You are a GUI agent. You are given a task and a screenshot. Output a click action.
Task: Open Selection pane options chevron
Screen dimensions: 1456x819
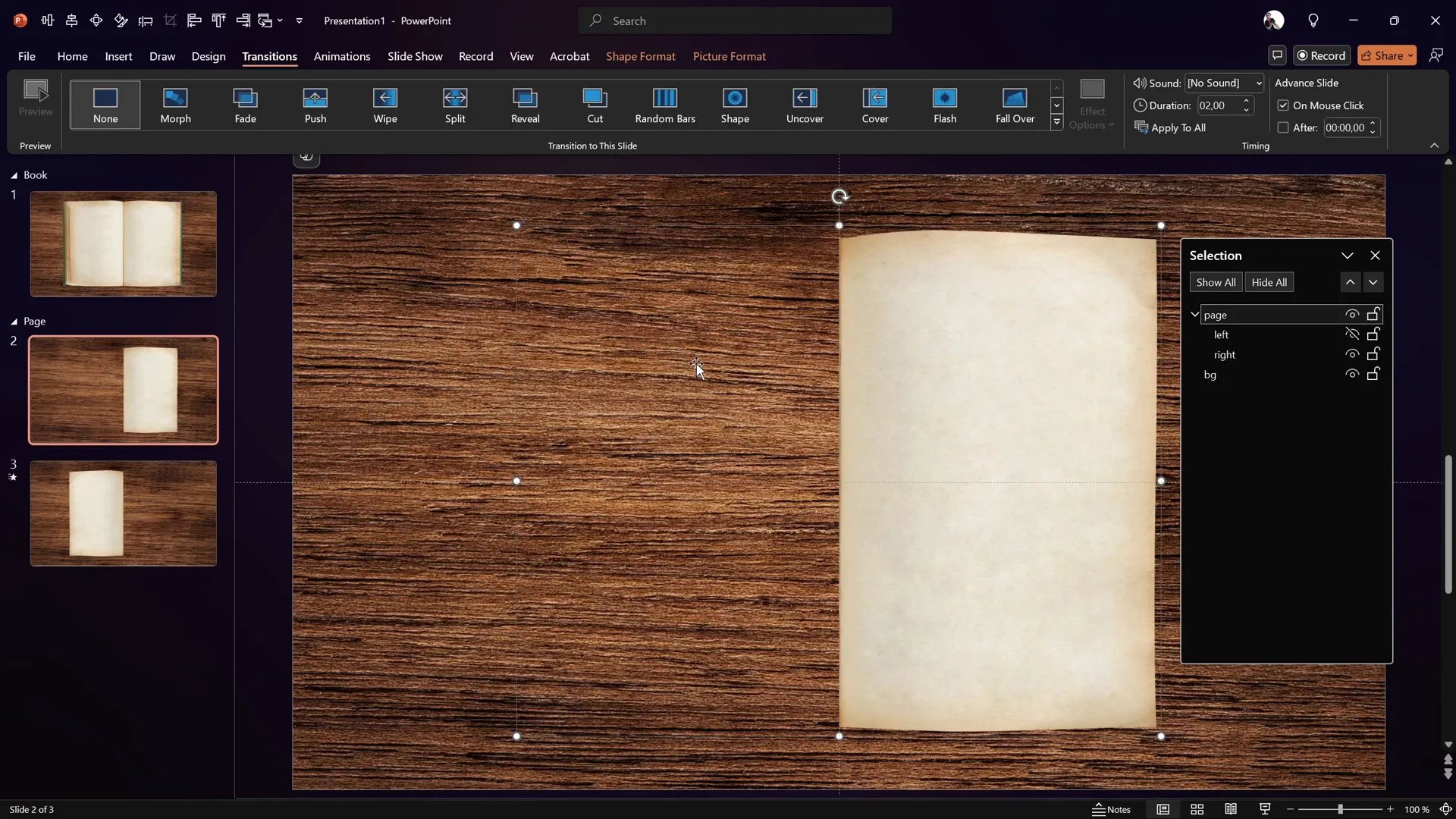1348,256
